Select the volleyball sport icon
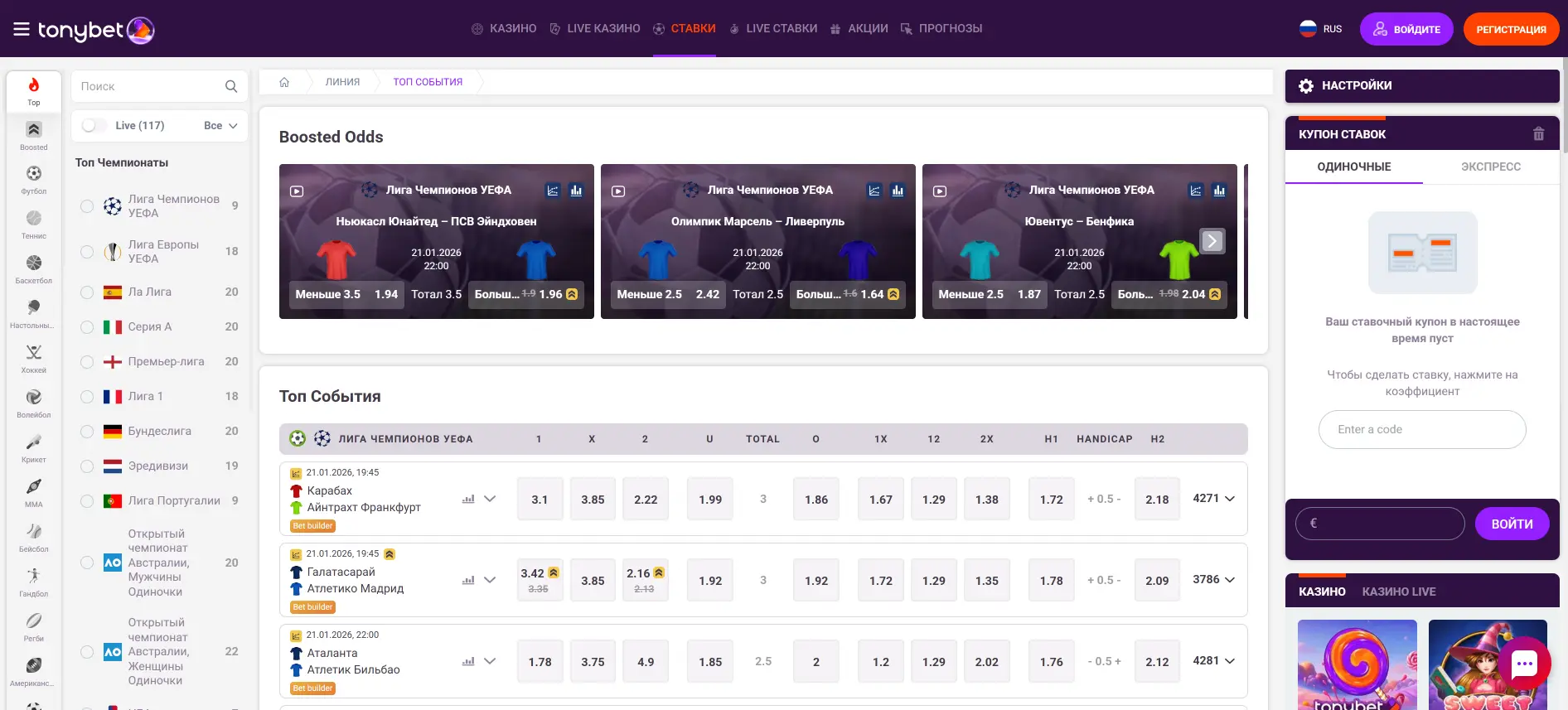Screen dimensions: 1568x710 click(x=34, y=403)
